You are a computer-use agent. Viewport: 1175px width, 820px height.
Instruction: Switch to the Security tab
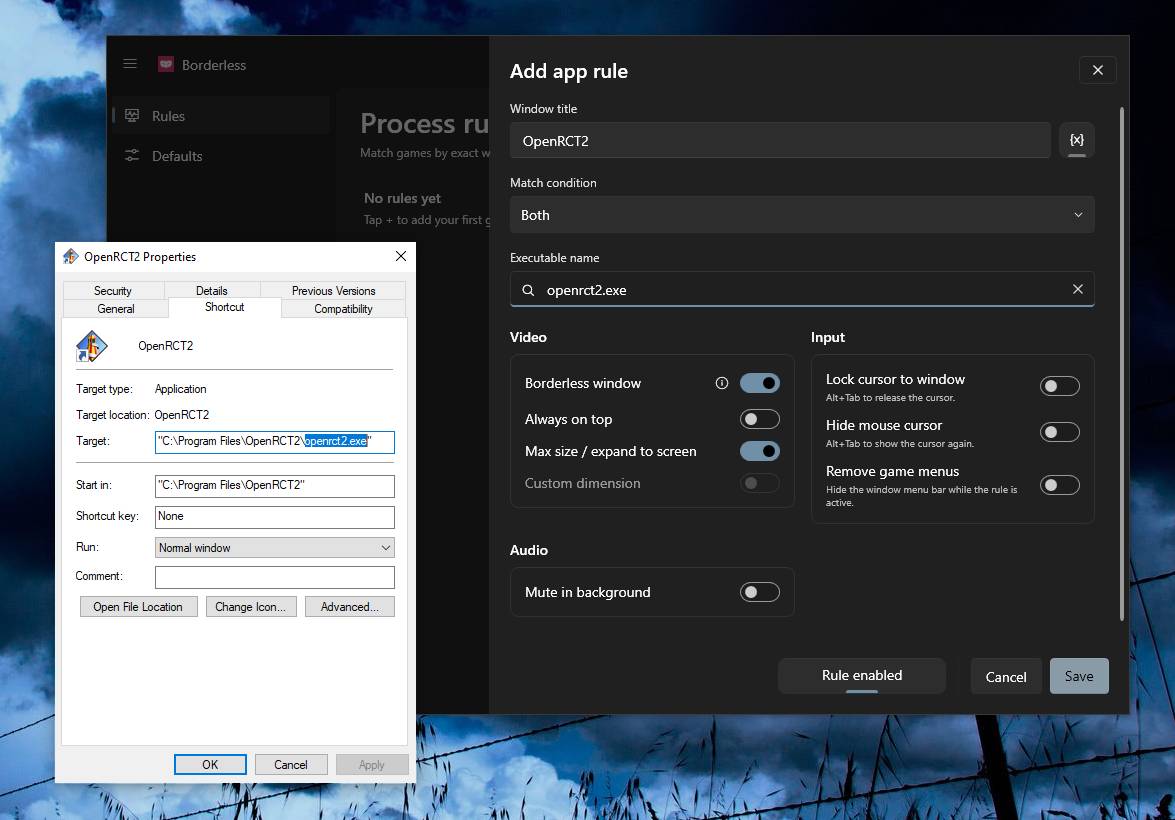pyautogui.click(x=112, y=291)
